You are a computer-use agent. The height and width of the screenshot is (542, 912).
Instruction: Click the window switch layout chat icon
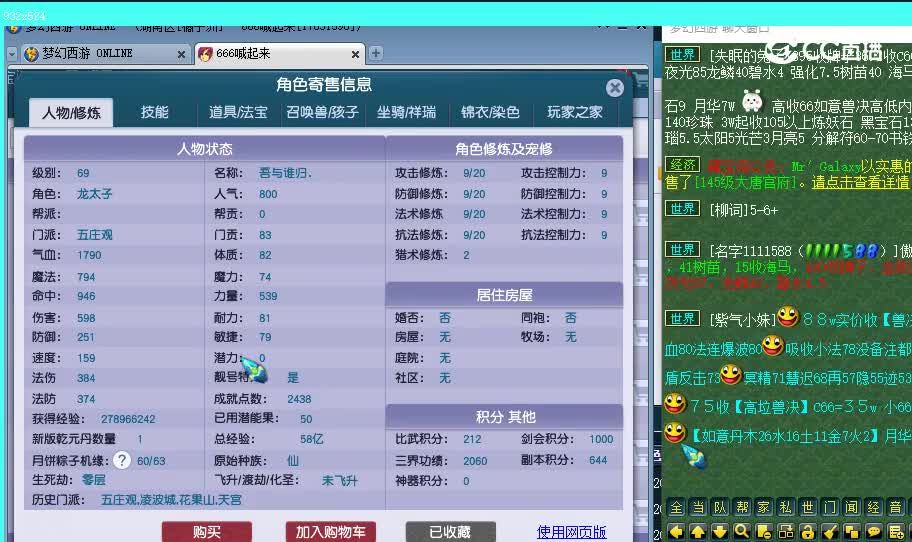(786, 532)
